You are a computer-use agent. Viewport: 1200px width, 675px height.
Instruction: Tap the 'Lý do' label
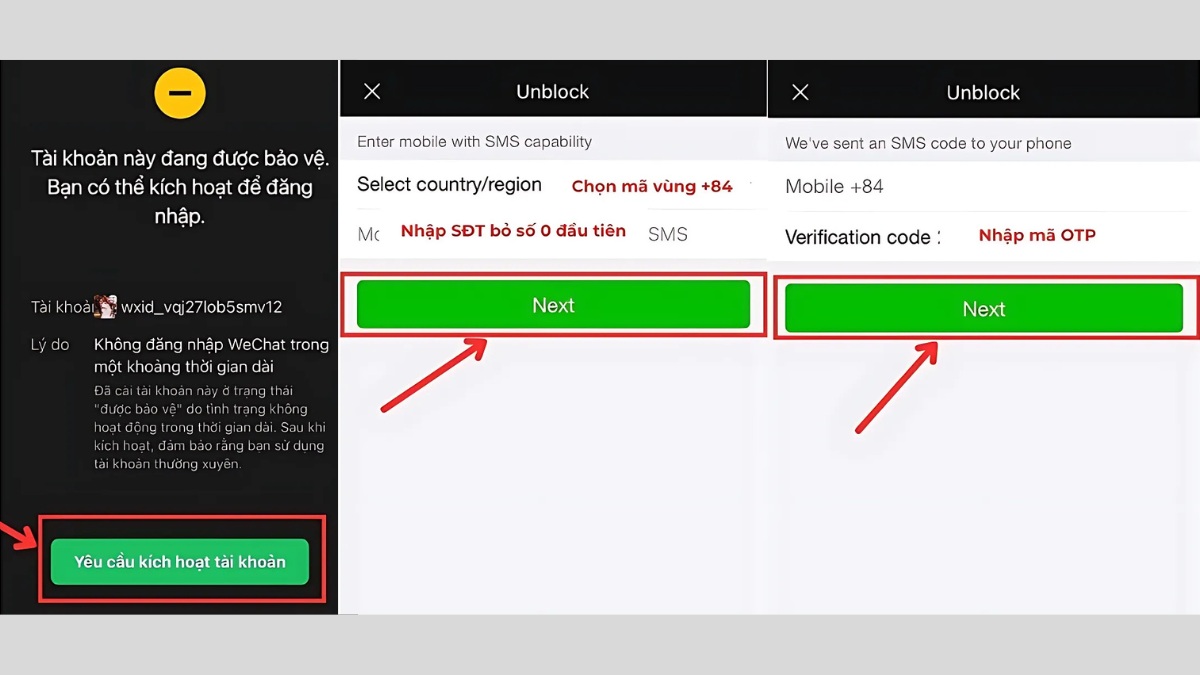[x=50, y=344]
